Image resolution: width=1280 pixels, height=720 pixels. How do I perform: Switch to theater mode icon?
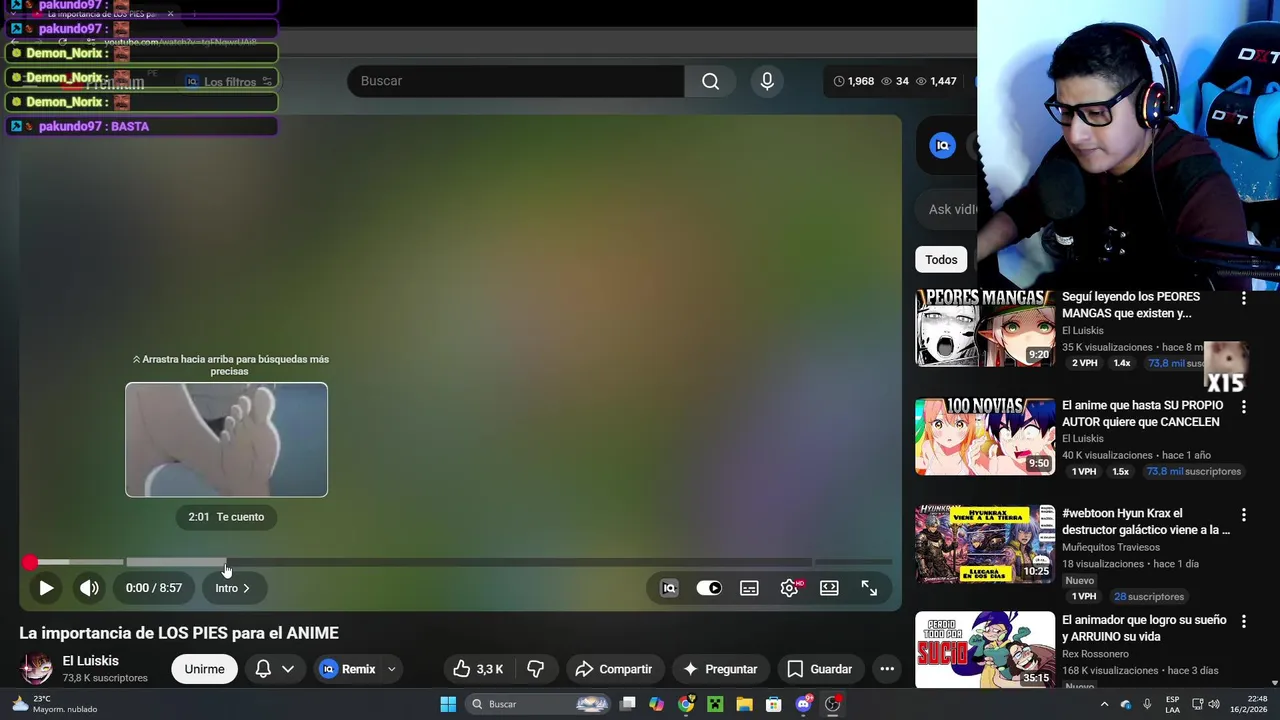829,588
